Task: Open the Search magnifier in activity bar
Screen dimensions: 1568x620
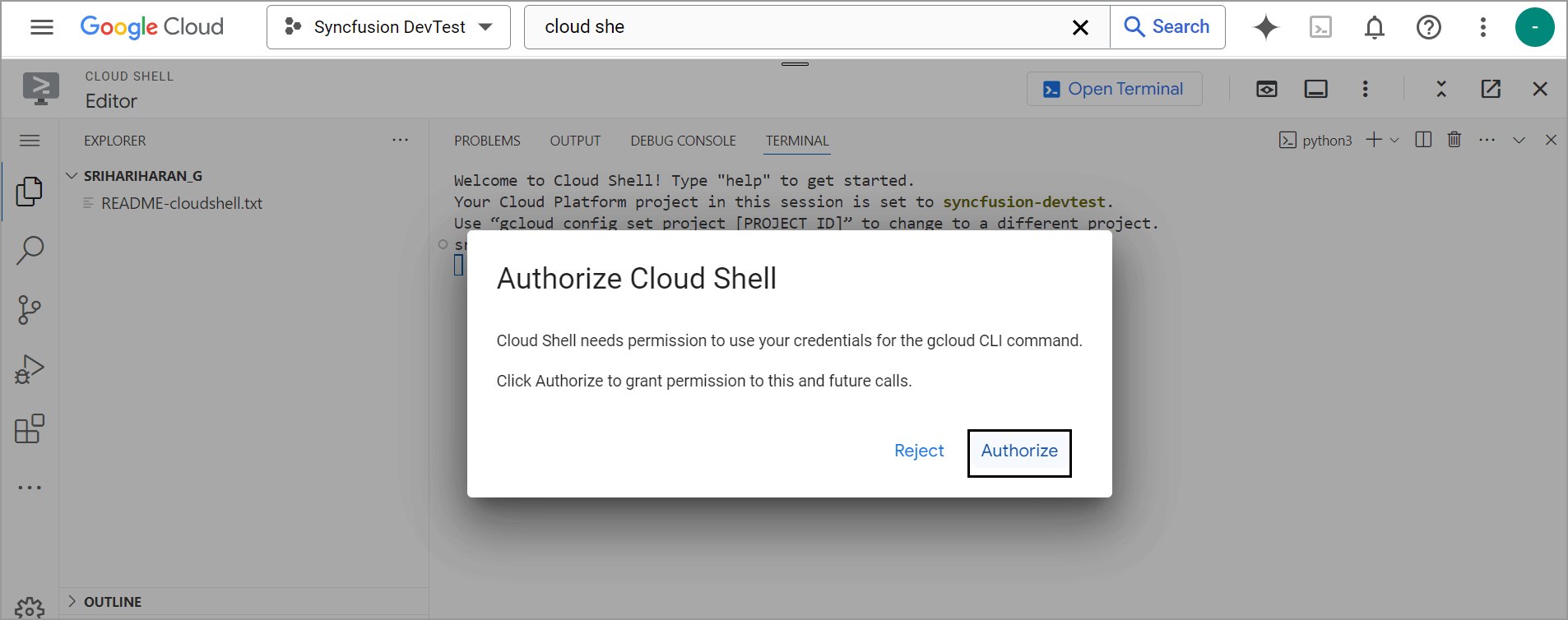Action: pyautogui.click(x=30, y=251)
